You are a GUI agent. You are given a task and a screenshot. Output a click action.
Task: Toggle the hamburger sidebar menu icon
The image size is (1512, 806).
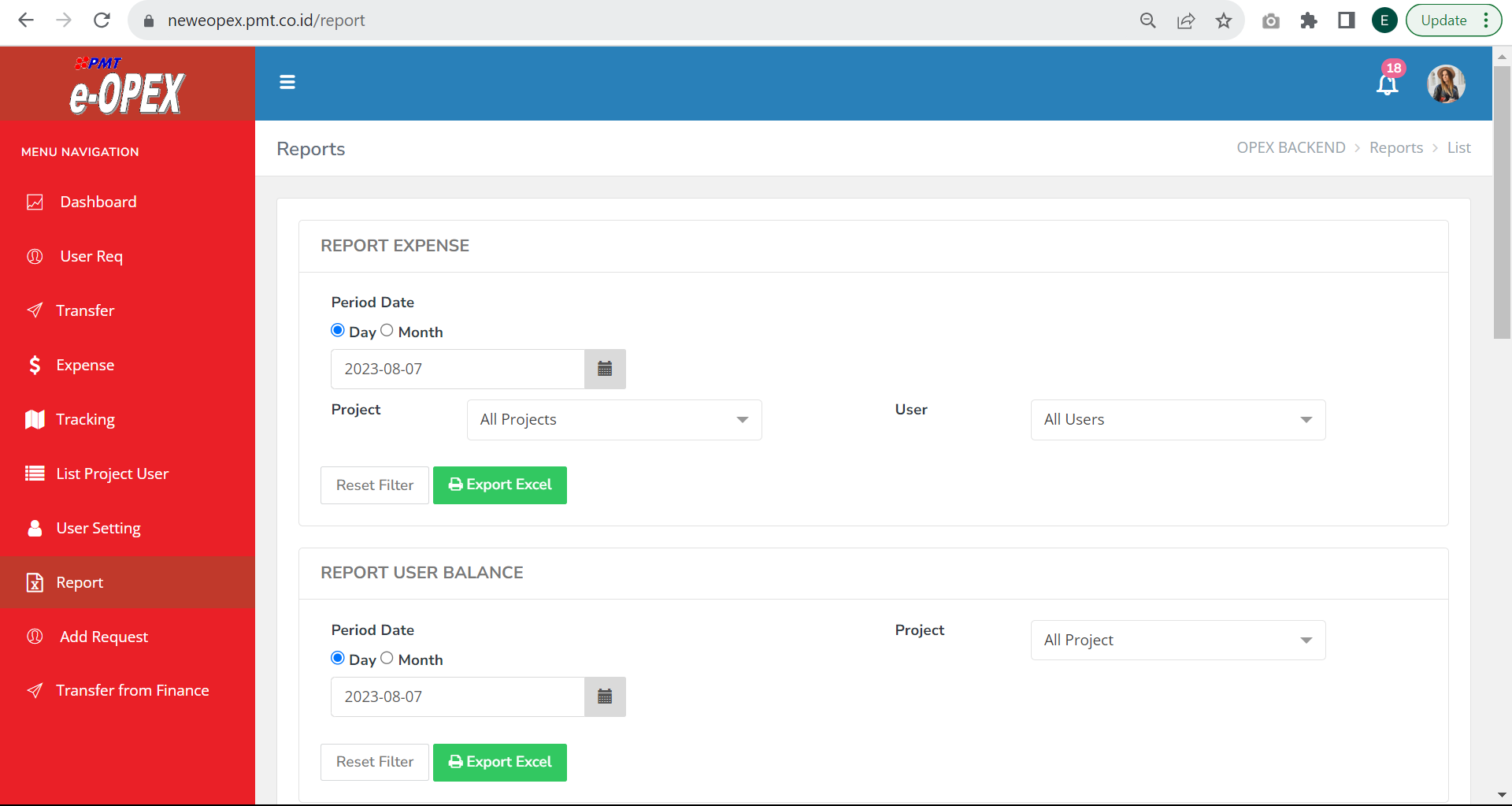tap(287, 82)
